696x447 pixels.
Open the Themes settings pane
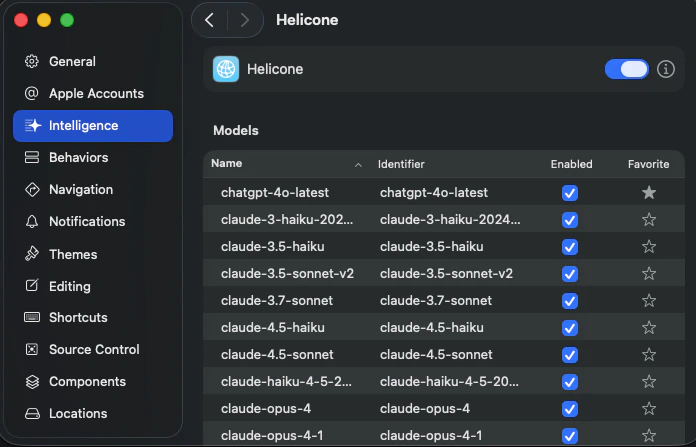[x=93, y=254]
